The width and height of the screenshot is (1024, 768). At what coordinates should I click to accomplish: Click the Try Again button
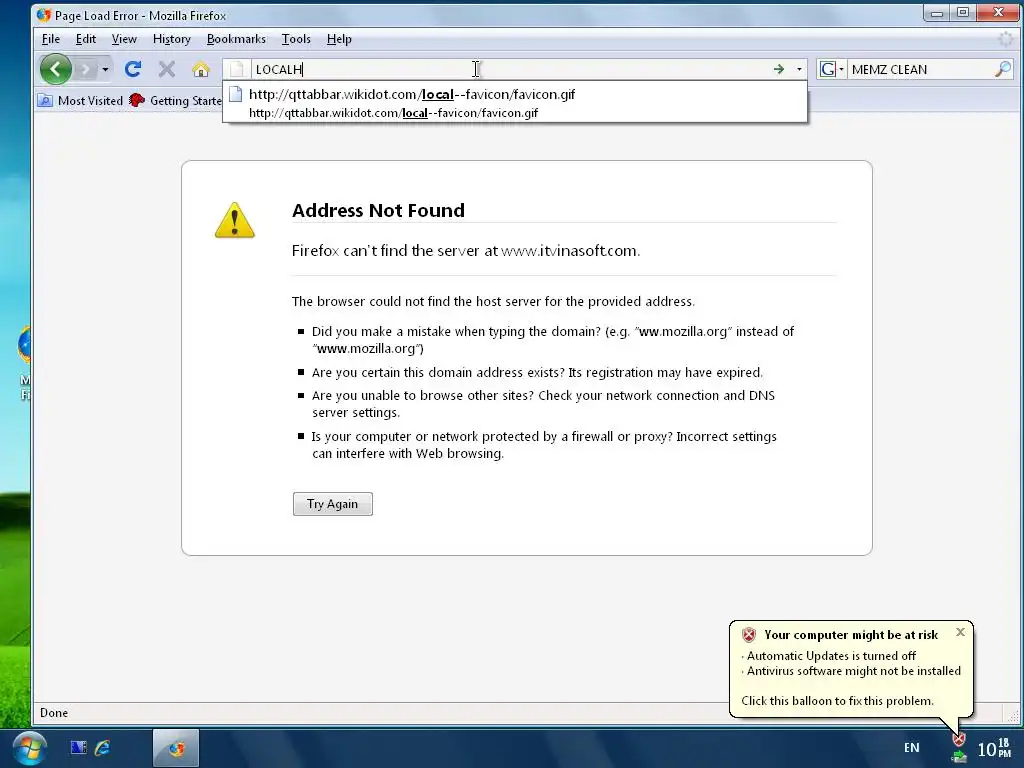[x=332, y=504]
